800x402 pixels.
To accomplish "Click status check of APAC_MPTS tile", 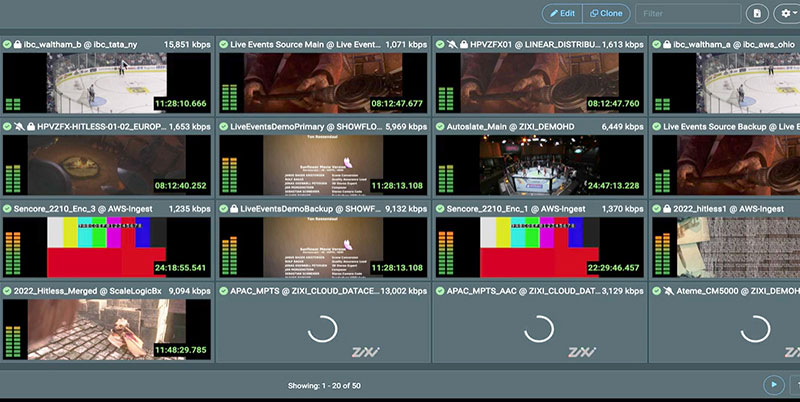I will point(223,291).
